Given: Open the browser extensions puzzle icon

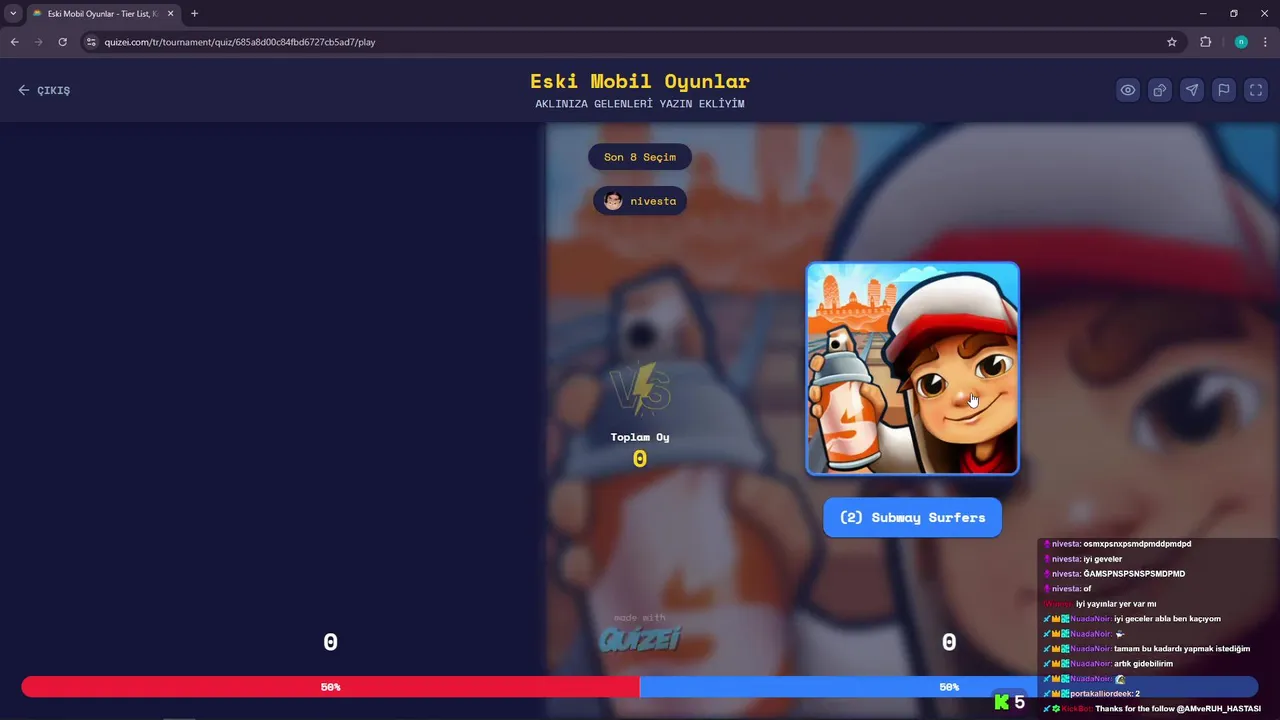Looking at the screenshot, I should click(1205, 42).
